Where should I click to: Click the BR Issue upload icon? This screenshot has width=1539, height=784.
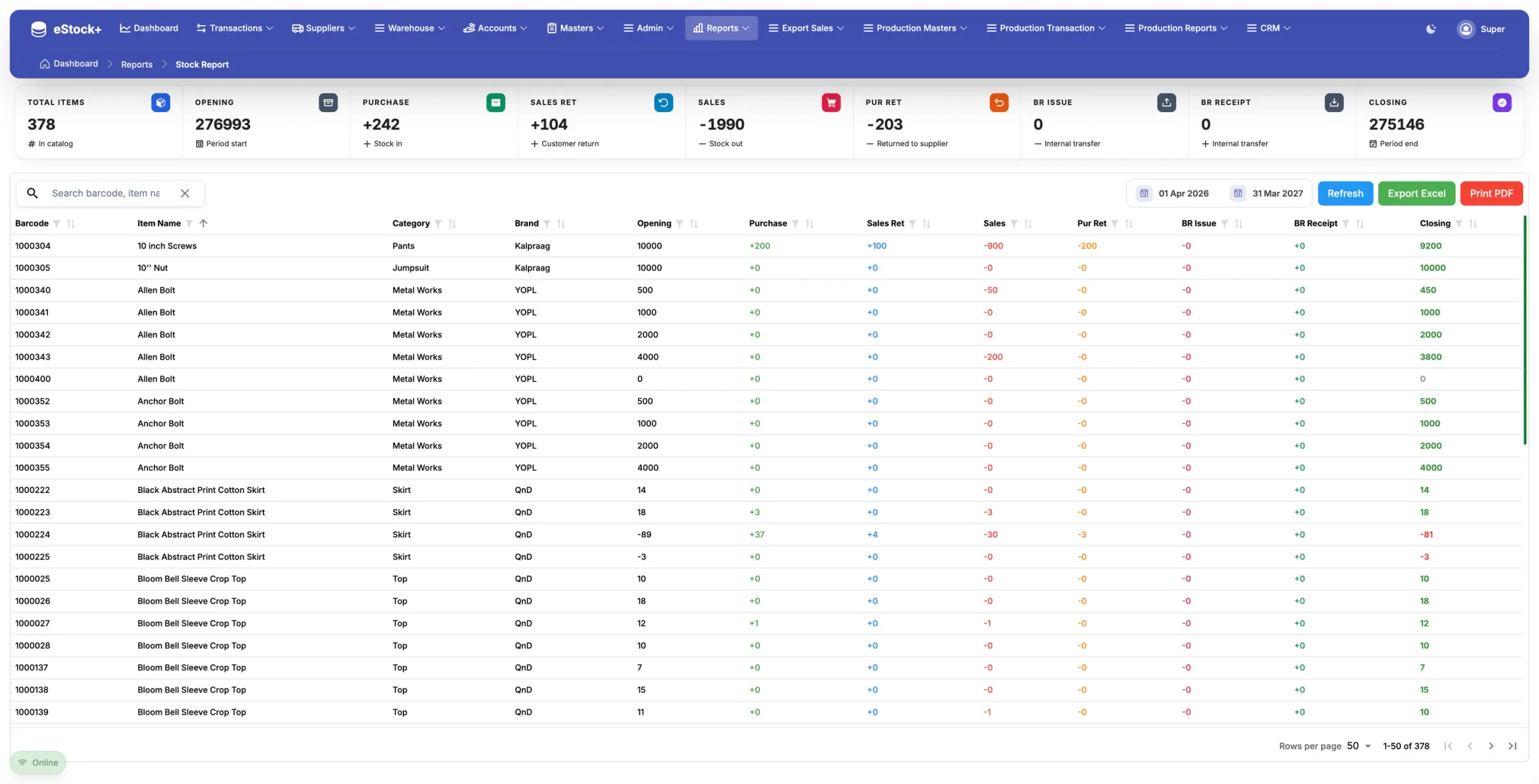tap(1166, 103)
